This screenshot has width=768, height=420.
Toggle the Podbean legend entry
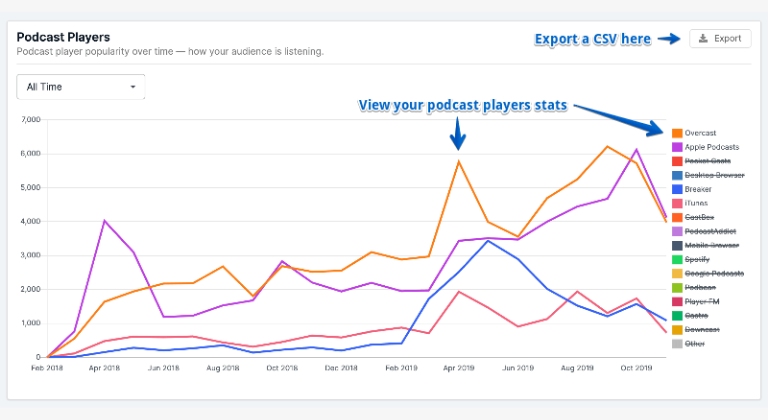click(701, 287)
